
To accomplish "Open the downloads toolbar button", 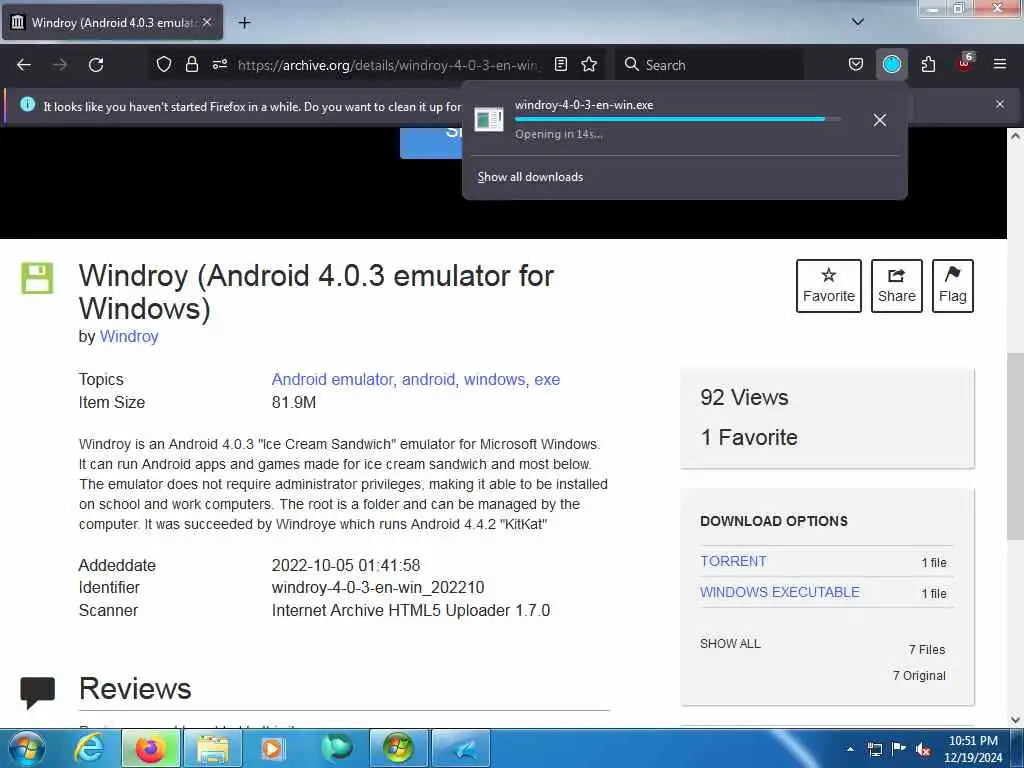I will (x=891, y=64).
